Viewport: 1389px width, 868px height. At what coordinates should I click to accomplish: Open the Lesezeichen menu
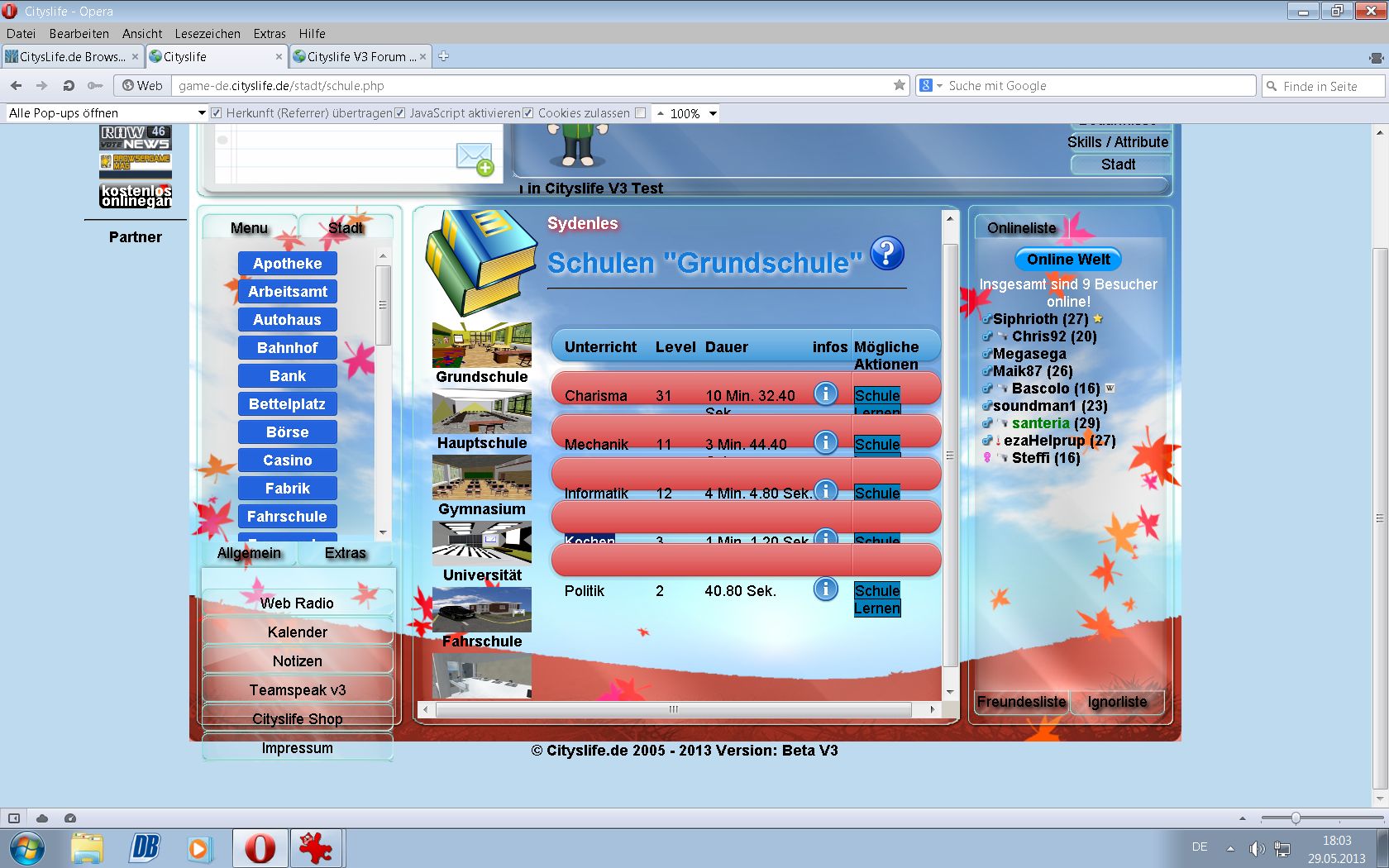coord(207,34)
